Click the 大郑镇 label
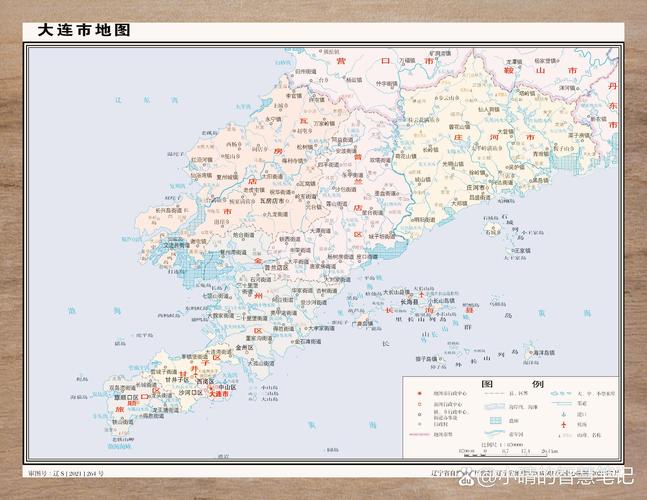Viewport: 647px width, 500px height. (x=459, y=203)
